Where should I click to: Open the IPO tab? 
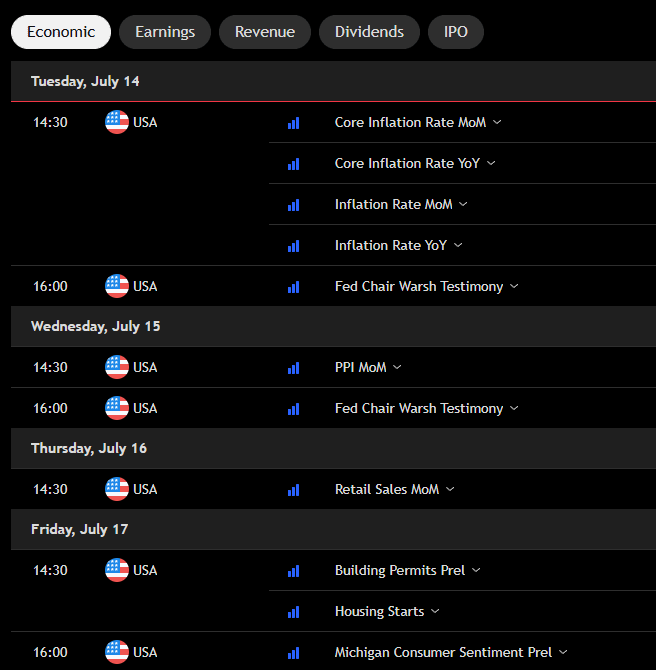point(456,32)
